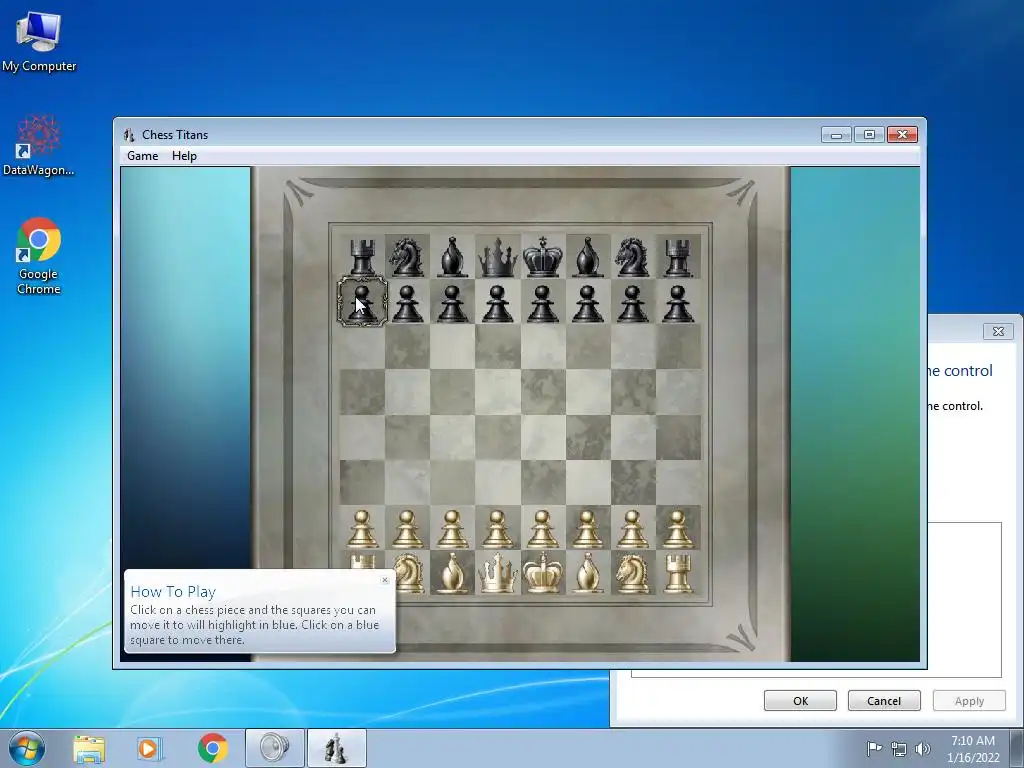Open the Action Center flag icon
Screen dimensions: 1024x768
tap(874, 748)
